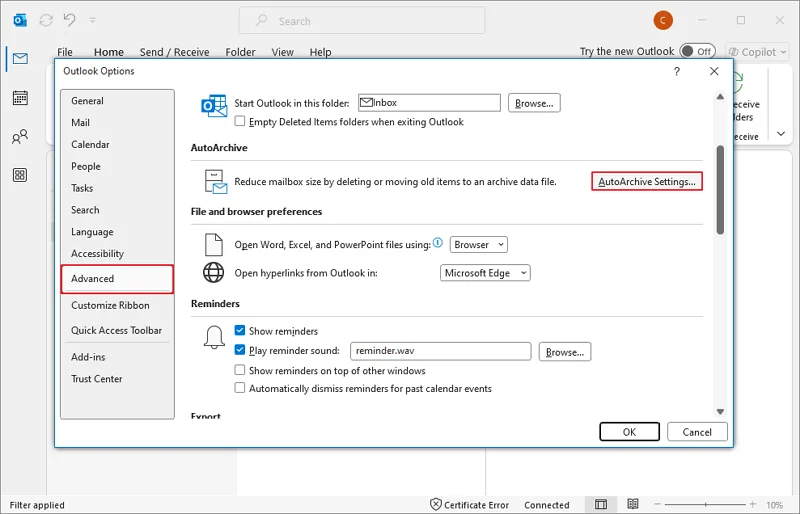Select Quick Access Toolbar category
800x514 pixels.
click(117, 331)
